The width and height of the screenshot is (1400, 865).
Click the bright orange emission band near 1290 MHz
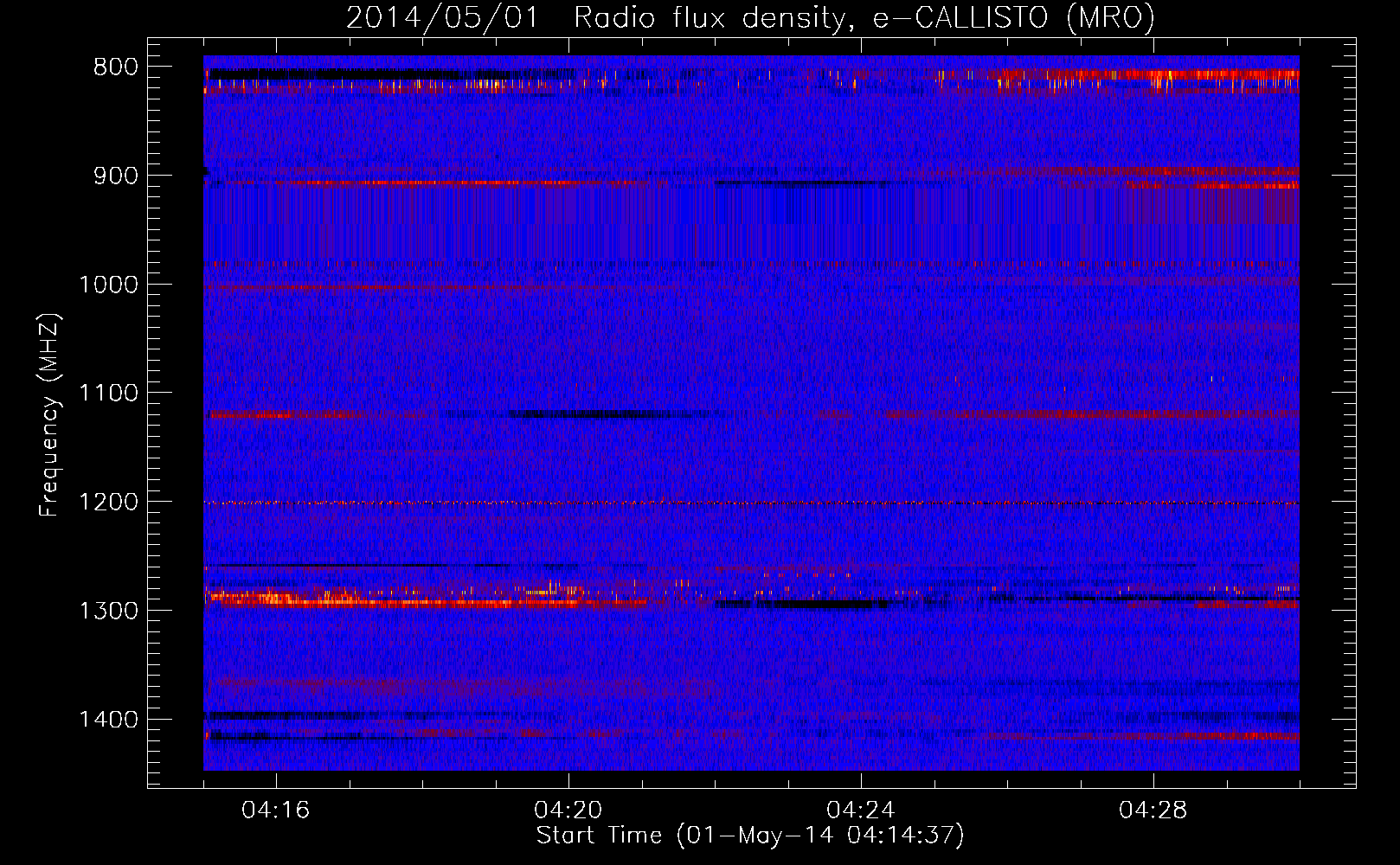(x=428, y=601)
